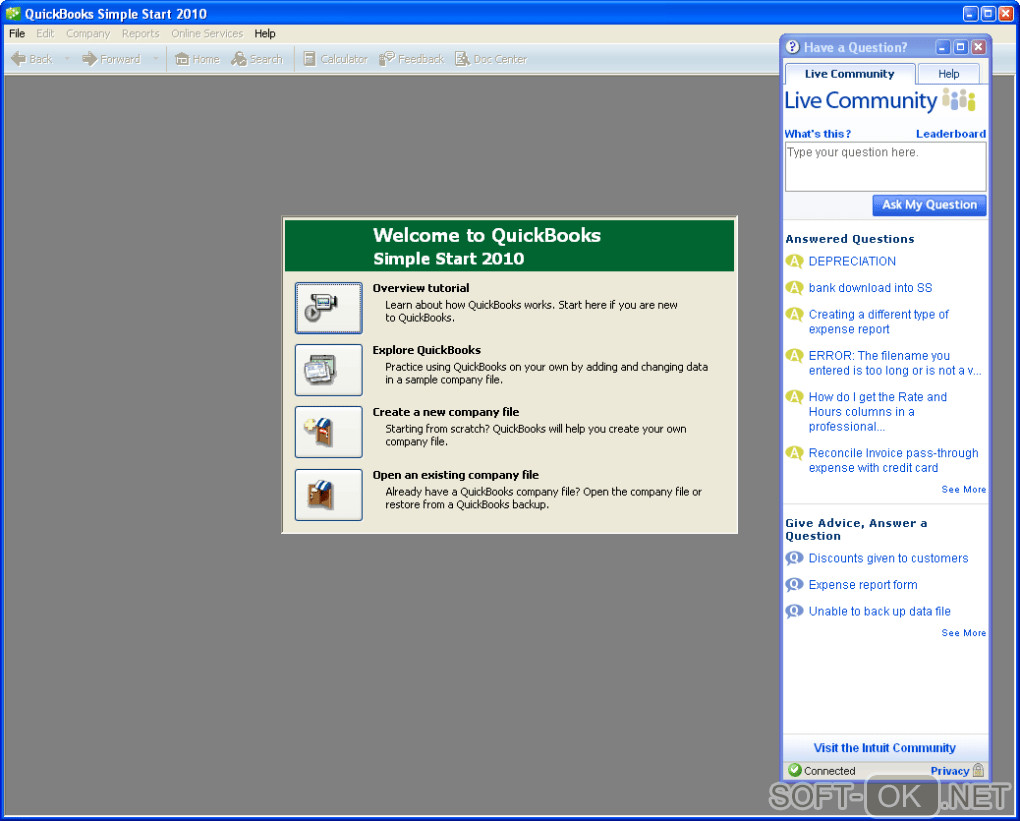Viewport: 1020px width, 821px height.
Task: Open the Online Services menu
Action: point(207,33)
